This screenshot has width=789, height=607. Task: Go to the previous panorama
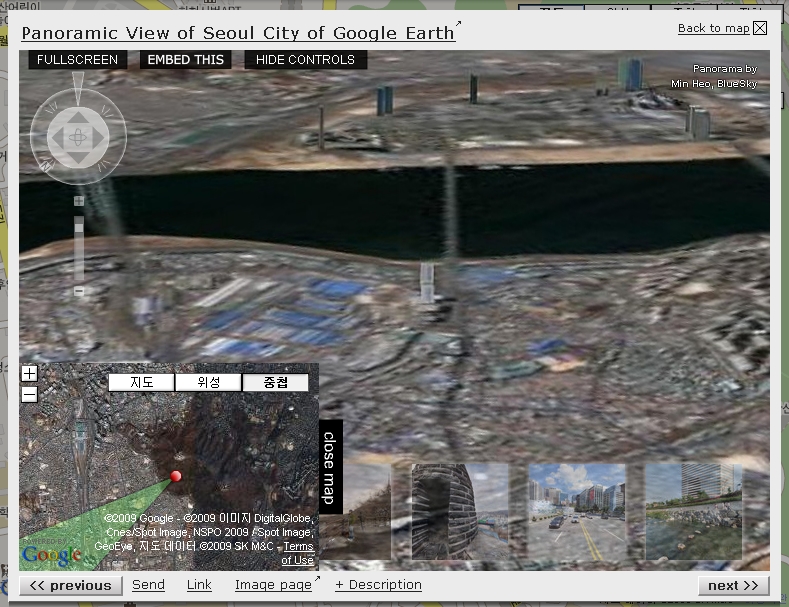[70, 586]
